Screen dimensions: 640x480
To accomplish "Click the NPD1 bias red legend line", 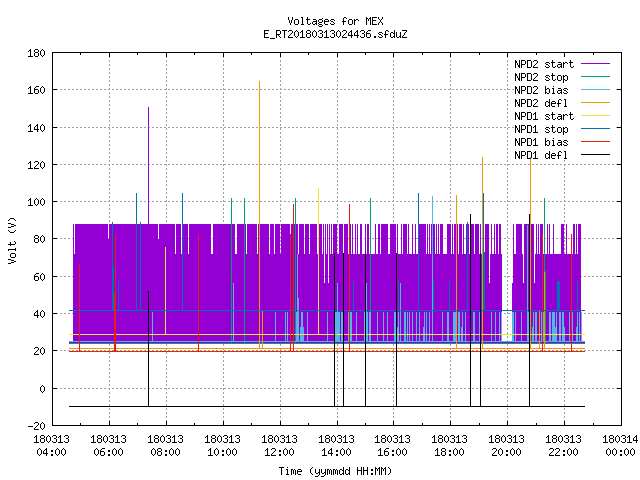I will click(x=595, y=142).
